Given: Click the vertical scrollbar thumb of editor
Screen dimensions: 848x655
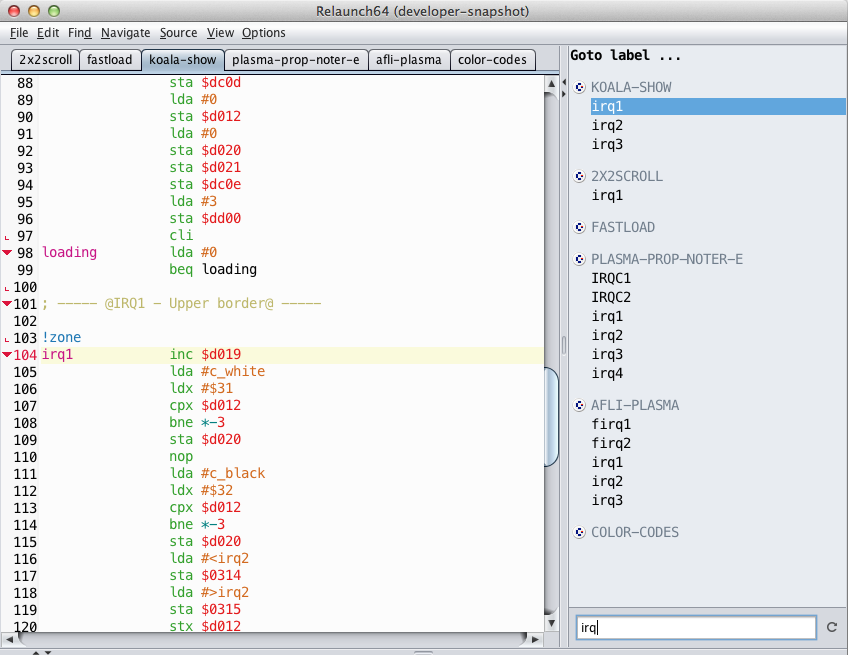Looking at the screenshot, I should coord(551,417).
